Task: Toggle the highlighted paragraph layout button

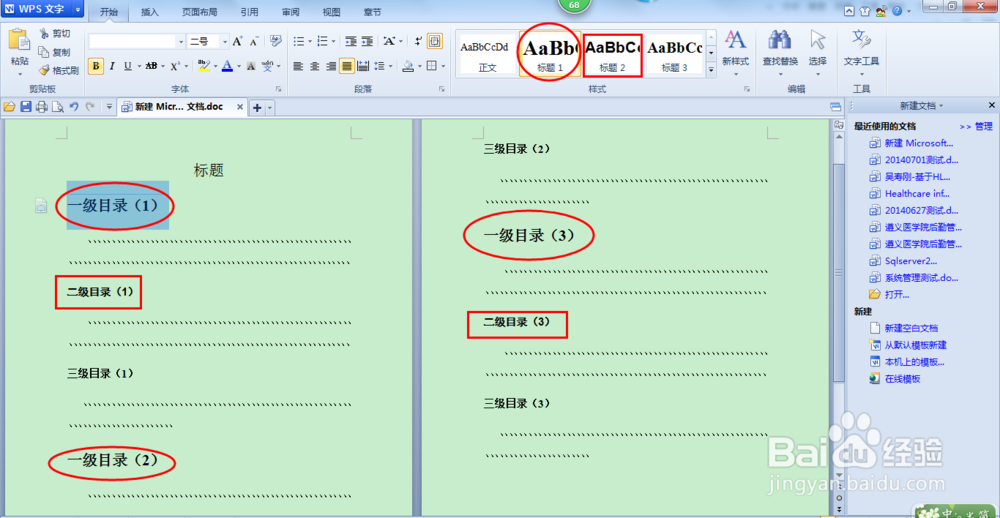Action: 434,41
